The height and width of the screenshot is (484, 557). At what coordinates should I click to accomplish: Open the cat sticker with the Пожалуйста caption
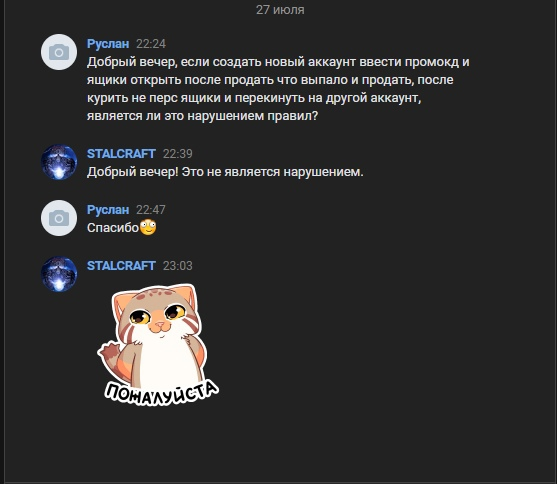coord(158,344)
